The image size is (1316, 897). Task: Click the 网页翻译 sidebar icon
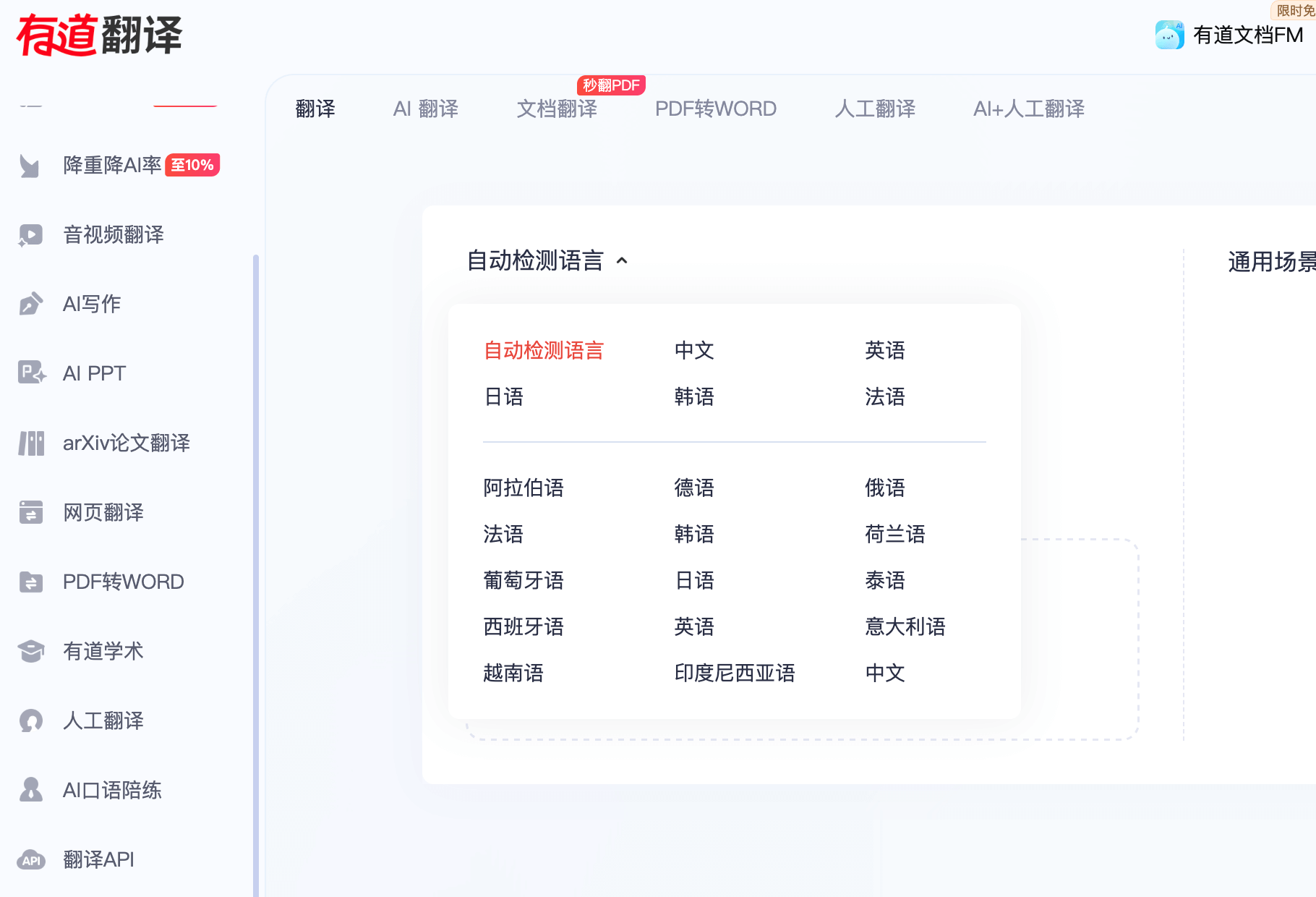click(31, 512)
